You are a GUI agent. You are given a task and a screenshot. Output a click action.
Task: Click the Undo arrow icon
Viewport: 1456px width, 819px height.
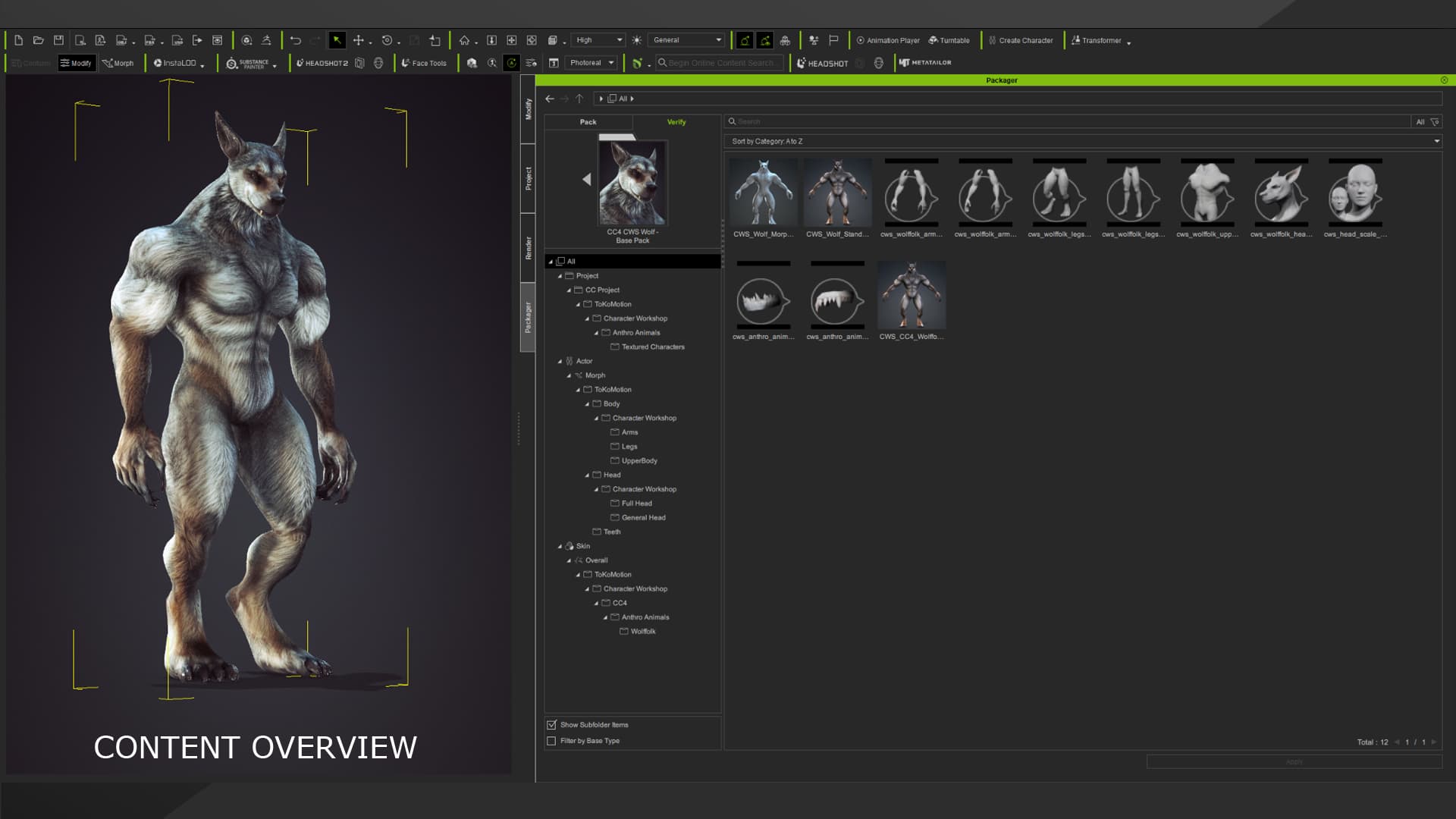[x=296, y=40]
